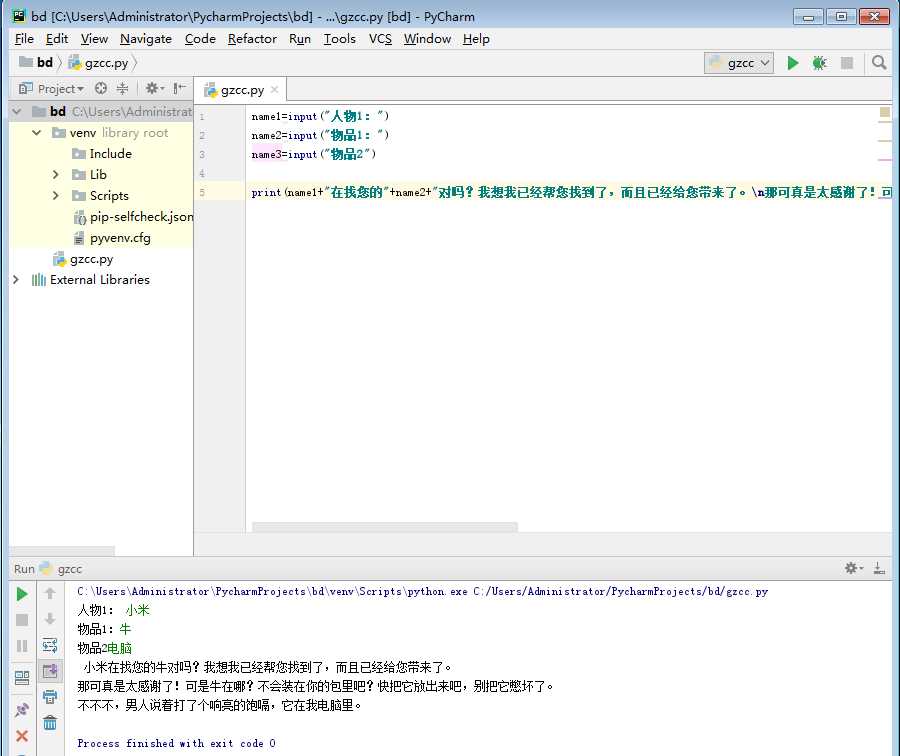
Task: Click the inspection indicator atop the editor
Action: (885, 112)
